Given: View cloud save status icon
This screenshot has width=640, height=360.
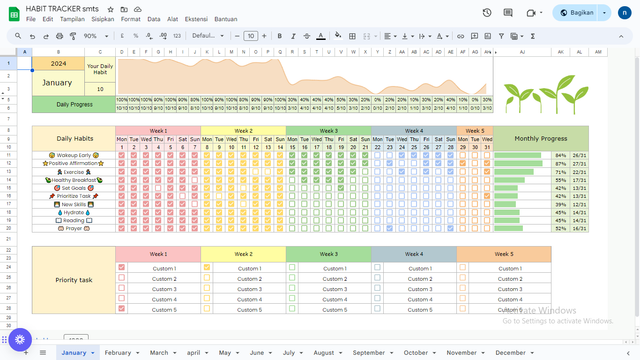Looking at the screenshot, I should click(x=138, y=9).
